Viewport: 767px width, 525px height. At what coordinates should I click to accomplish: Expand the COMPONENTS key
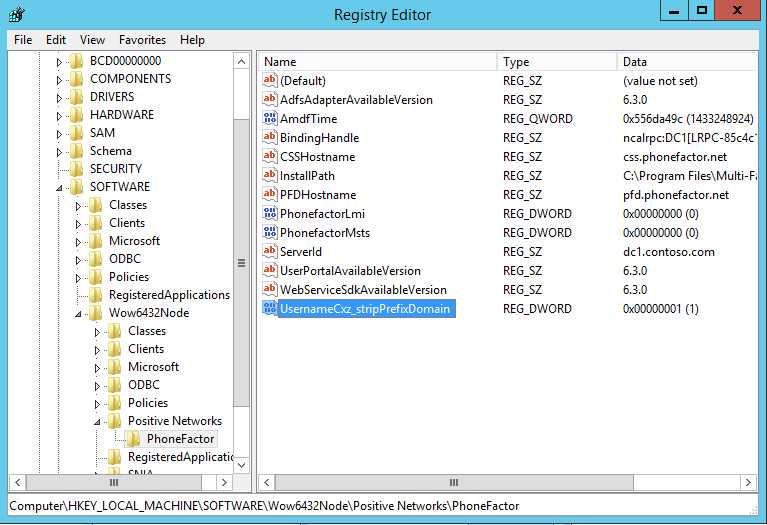point(59,80)
